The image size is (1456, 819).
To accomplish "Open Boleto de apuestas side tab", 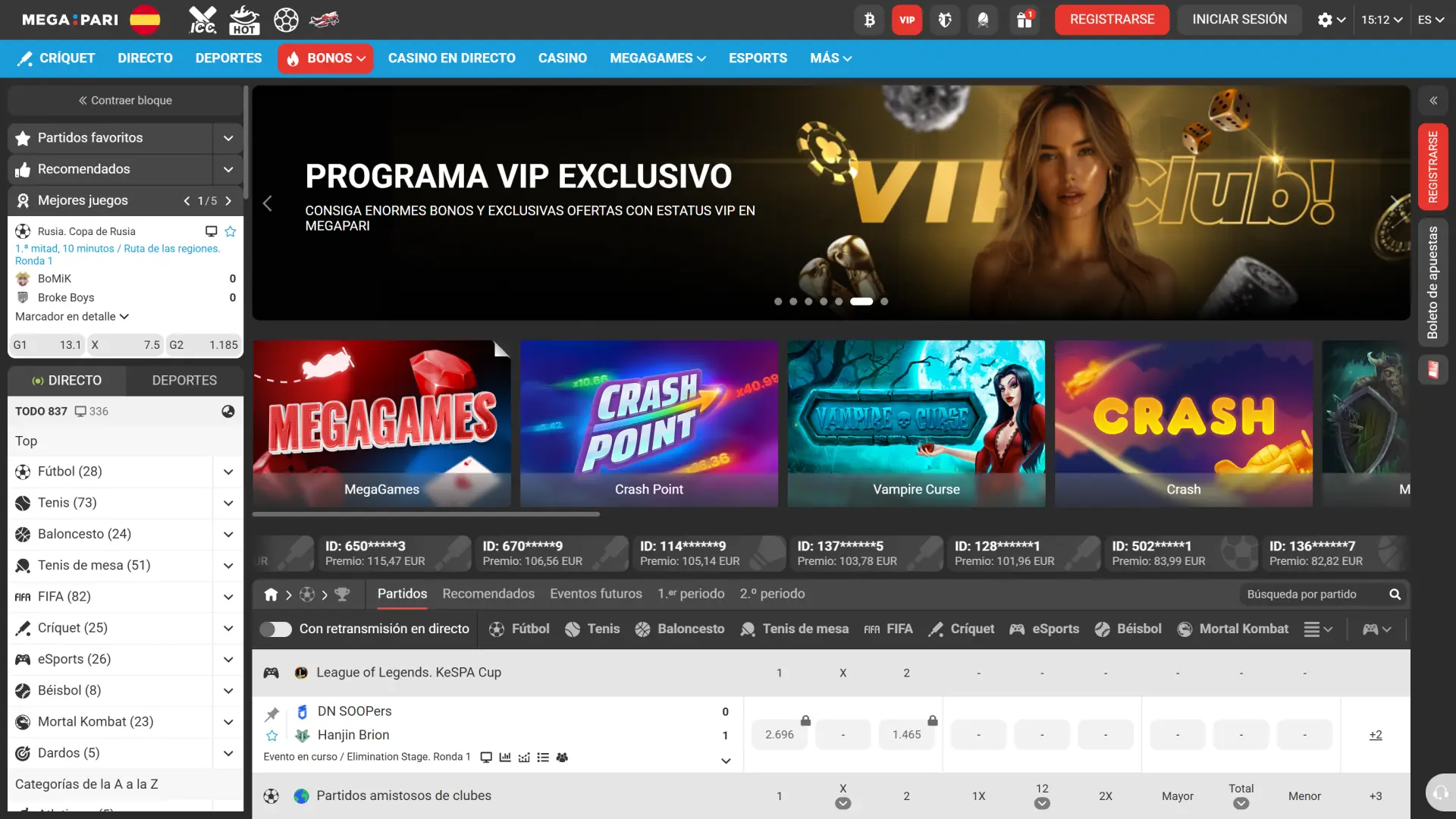I will 1433,283.
